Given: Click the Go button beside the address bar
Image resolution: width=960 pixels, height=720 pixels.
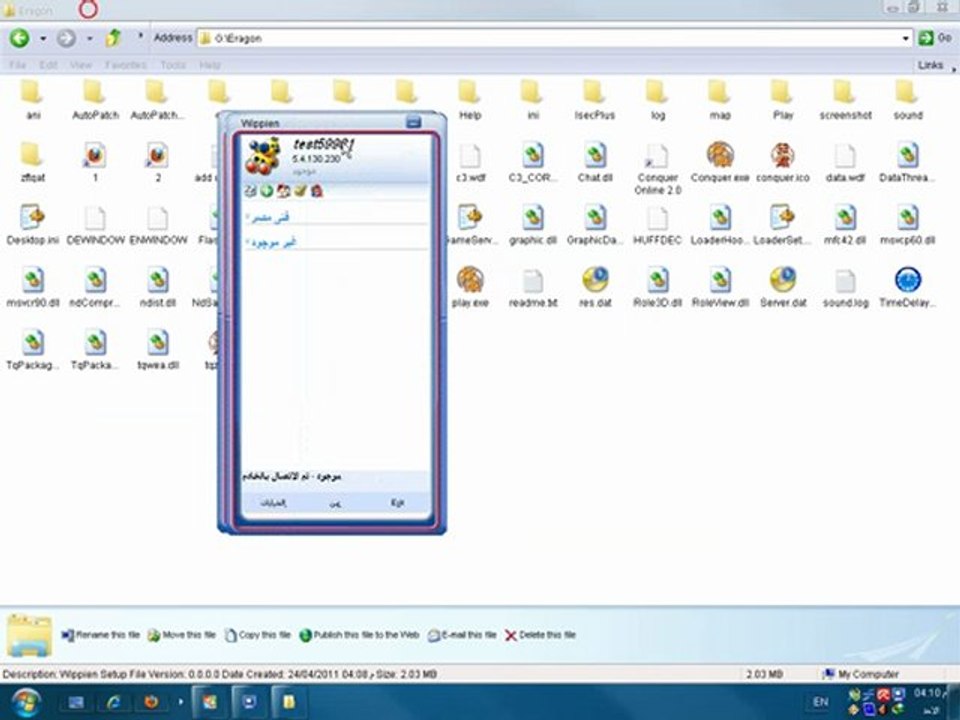Looking at the screenshot, I should tap(936, 38).
